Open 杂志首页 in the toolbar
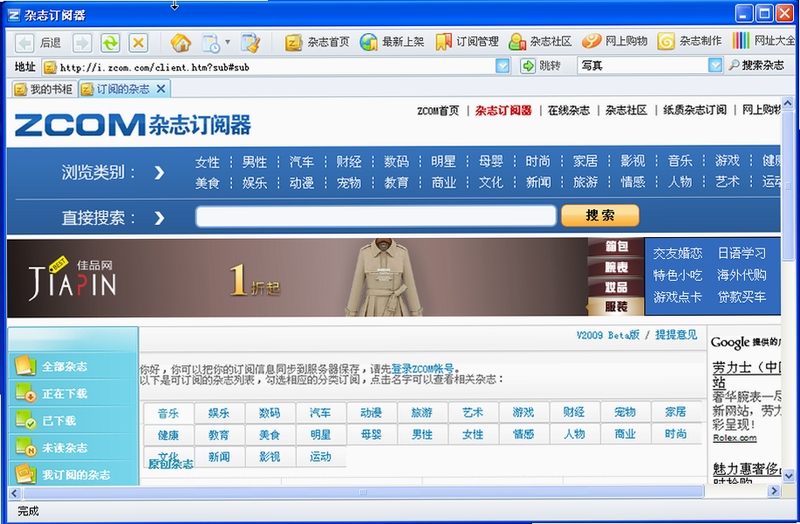Image resolution: width=800 pixels, height=524 pixels. point(317,42)
